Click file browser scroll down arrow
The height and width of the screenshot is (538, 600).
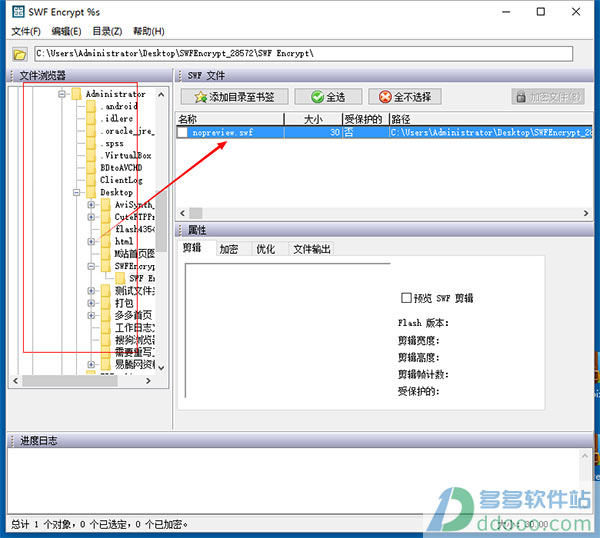click(161, 368)
